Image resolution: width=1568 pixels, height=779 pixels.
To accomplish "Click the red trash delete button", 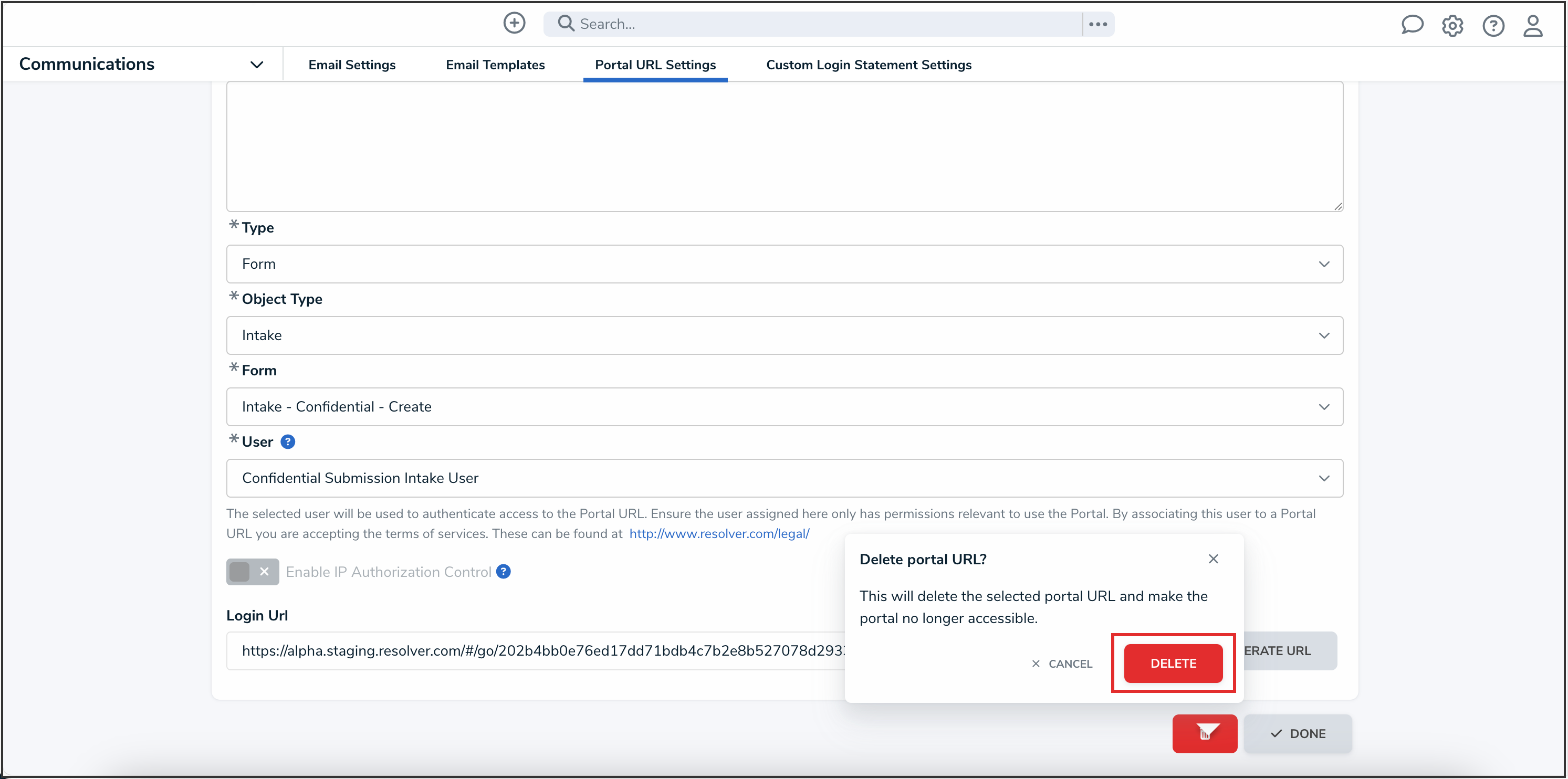I will [1204, 733].
